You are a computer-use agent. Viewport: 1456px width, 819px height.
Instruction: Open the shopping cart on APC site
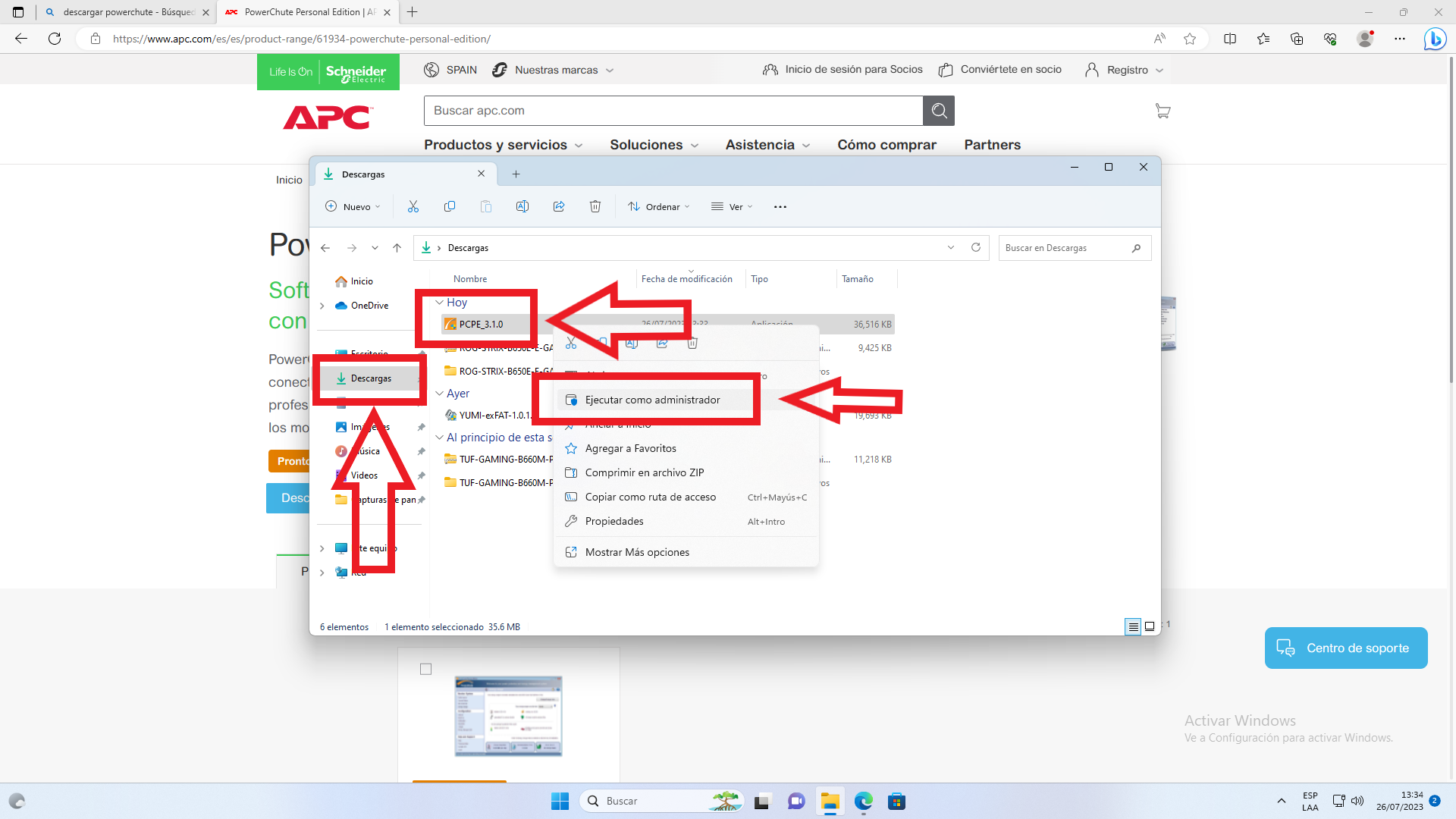point(1163,111)
